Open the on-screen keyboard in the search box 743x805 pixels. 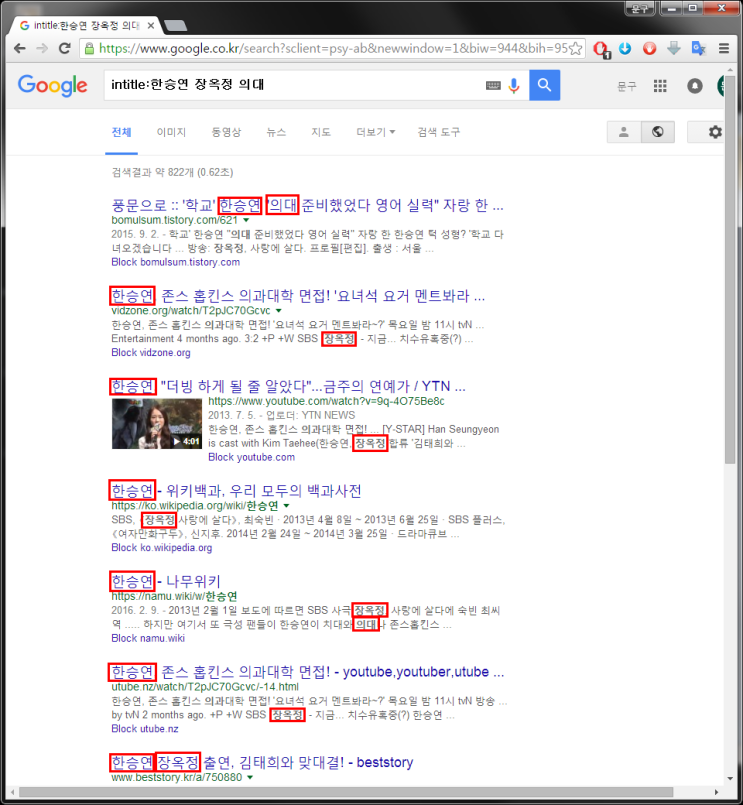(x=493, y=85)
